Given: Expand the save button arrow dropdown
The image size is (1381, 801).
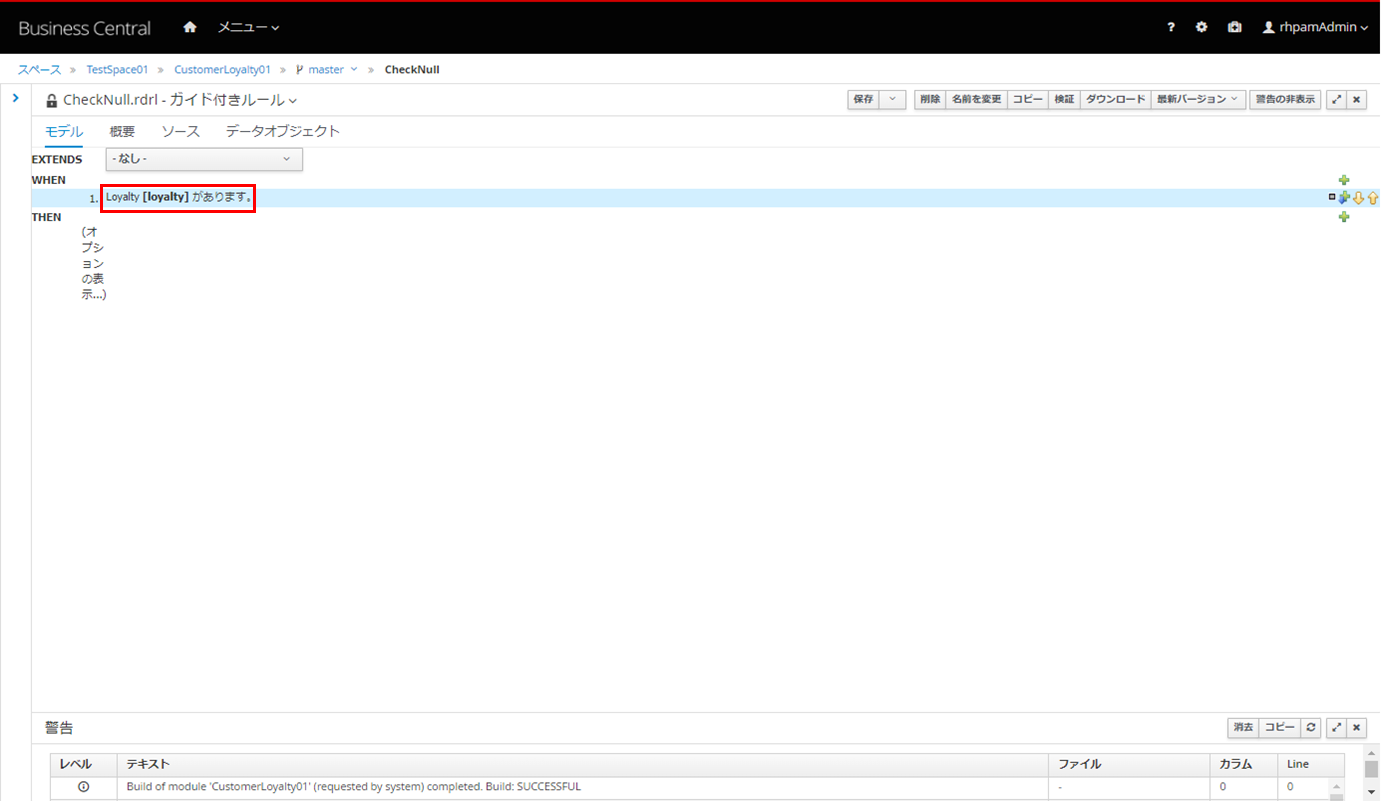Looking at the screenshot, I should (893, 99).
